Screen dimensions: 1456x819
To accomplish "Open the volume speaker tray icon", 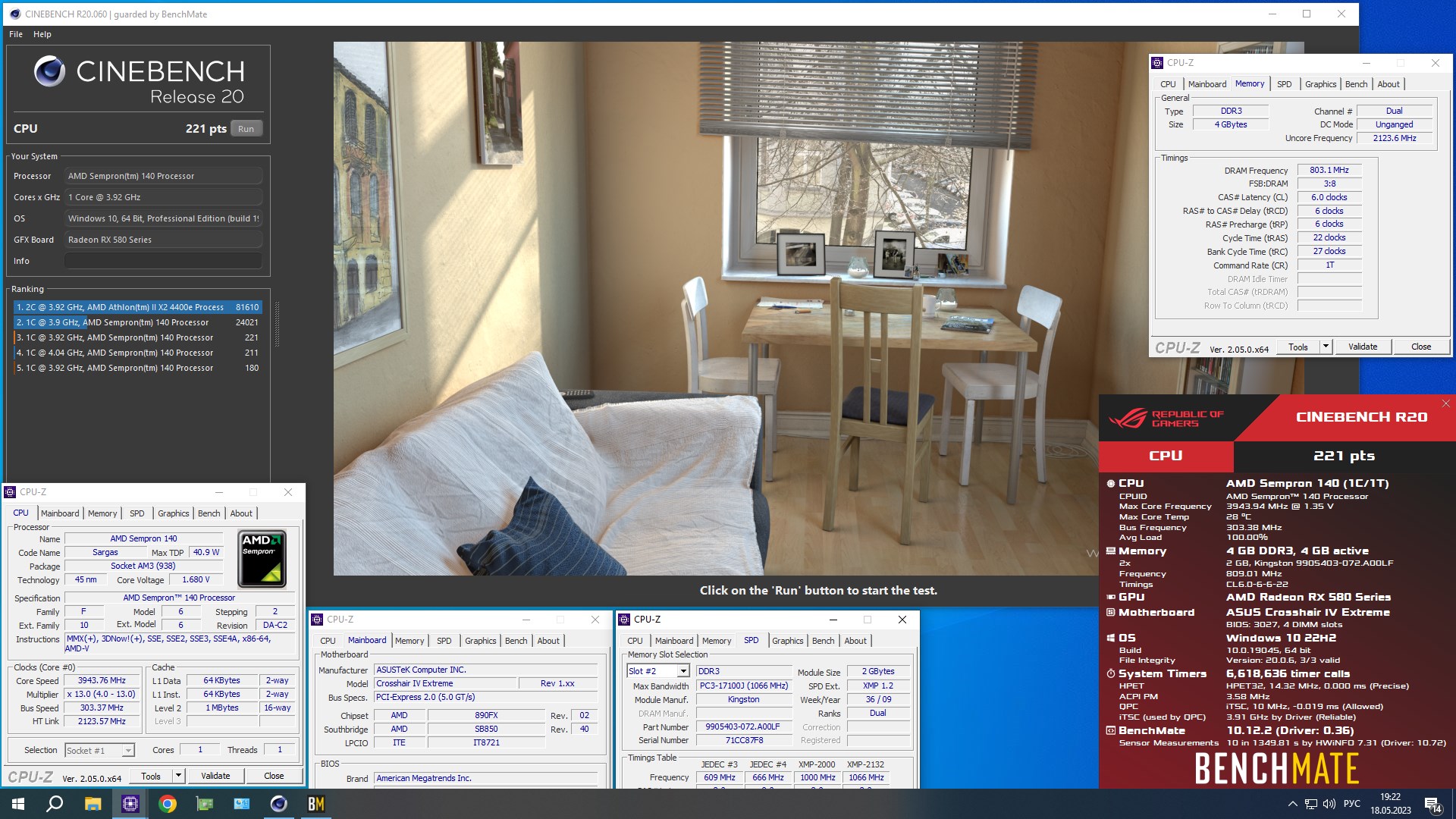I will click(x=1329, y=804).
